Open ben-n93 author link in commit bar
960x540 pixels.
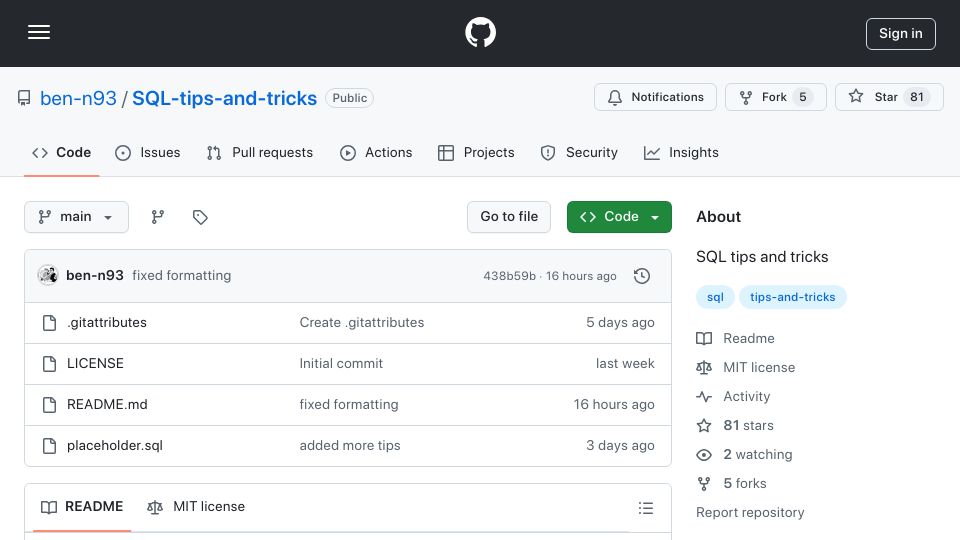coord(95,276)
